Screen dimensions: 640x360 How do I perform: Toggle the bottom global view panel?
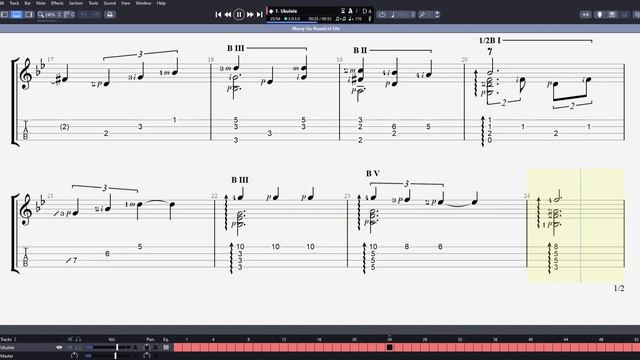pos(16,14)
